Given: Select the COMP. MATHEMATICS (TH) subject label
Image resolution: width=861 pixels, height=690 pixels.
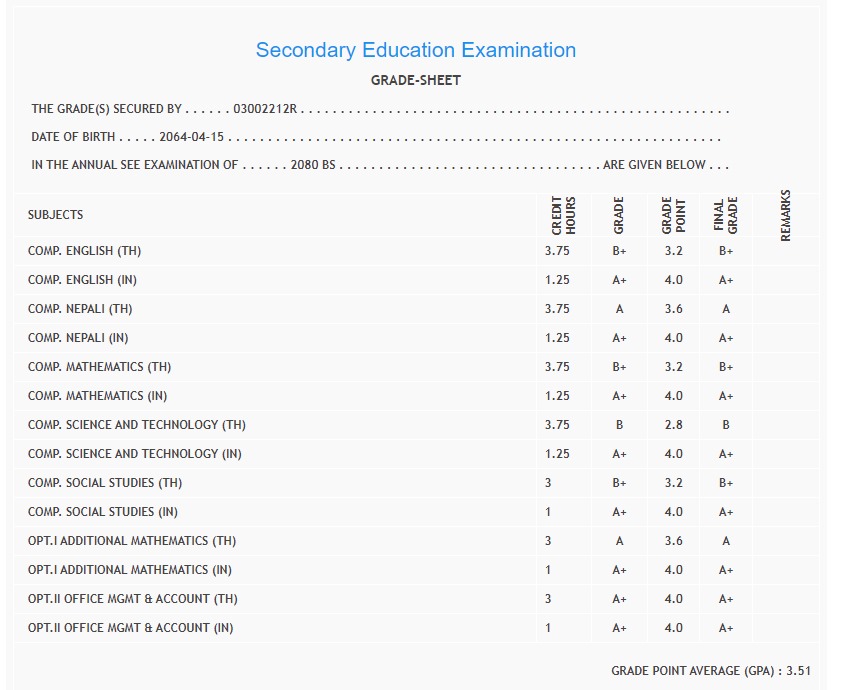Looking at the screenshot, I should pyautogui.click(x=100, y=367).
